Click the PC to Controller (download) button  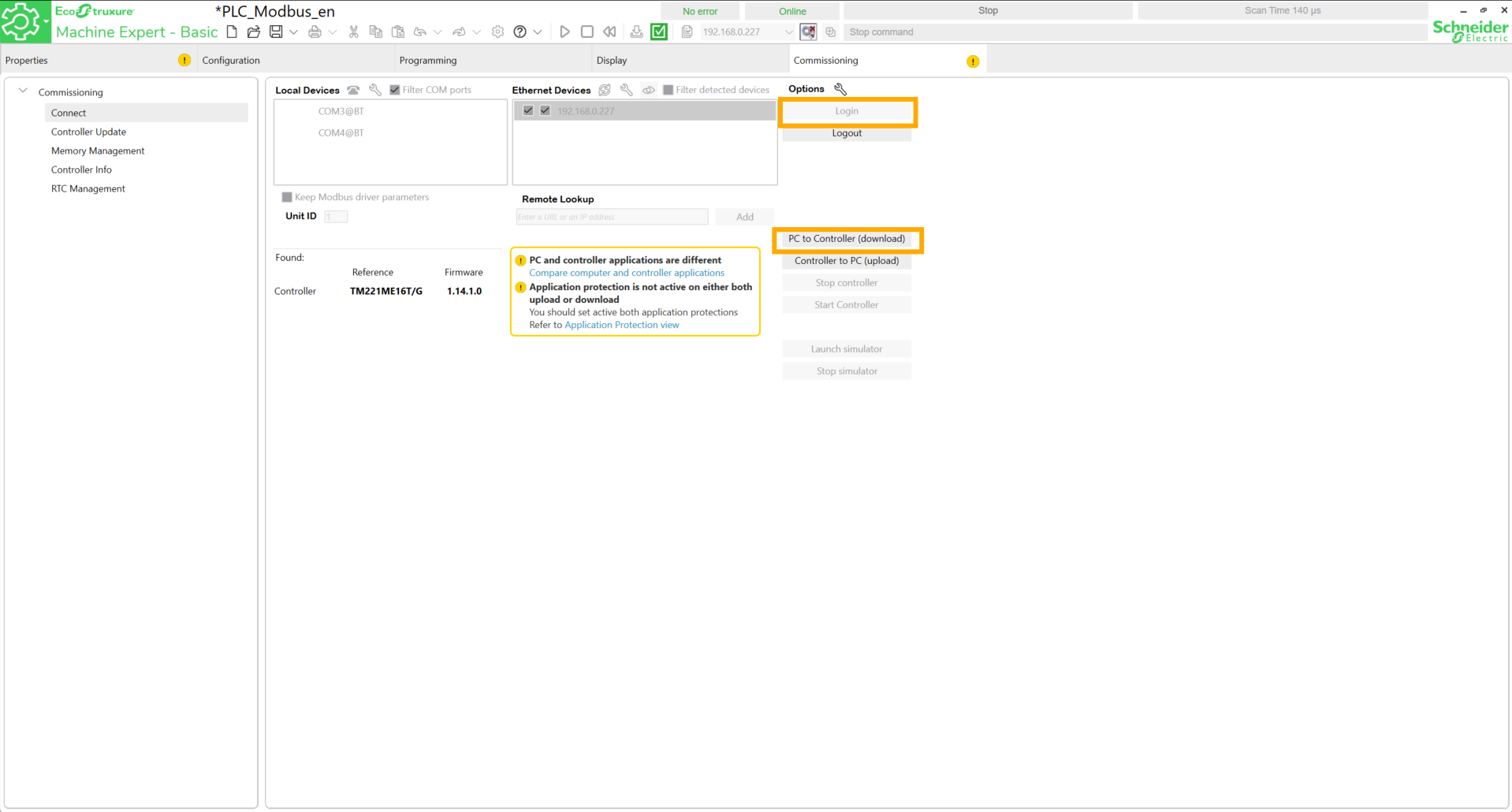(x=847, y=239)
